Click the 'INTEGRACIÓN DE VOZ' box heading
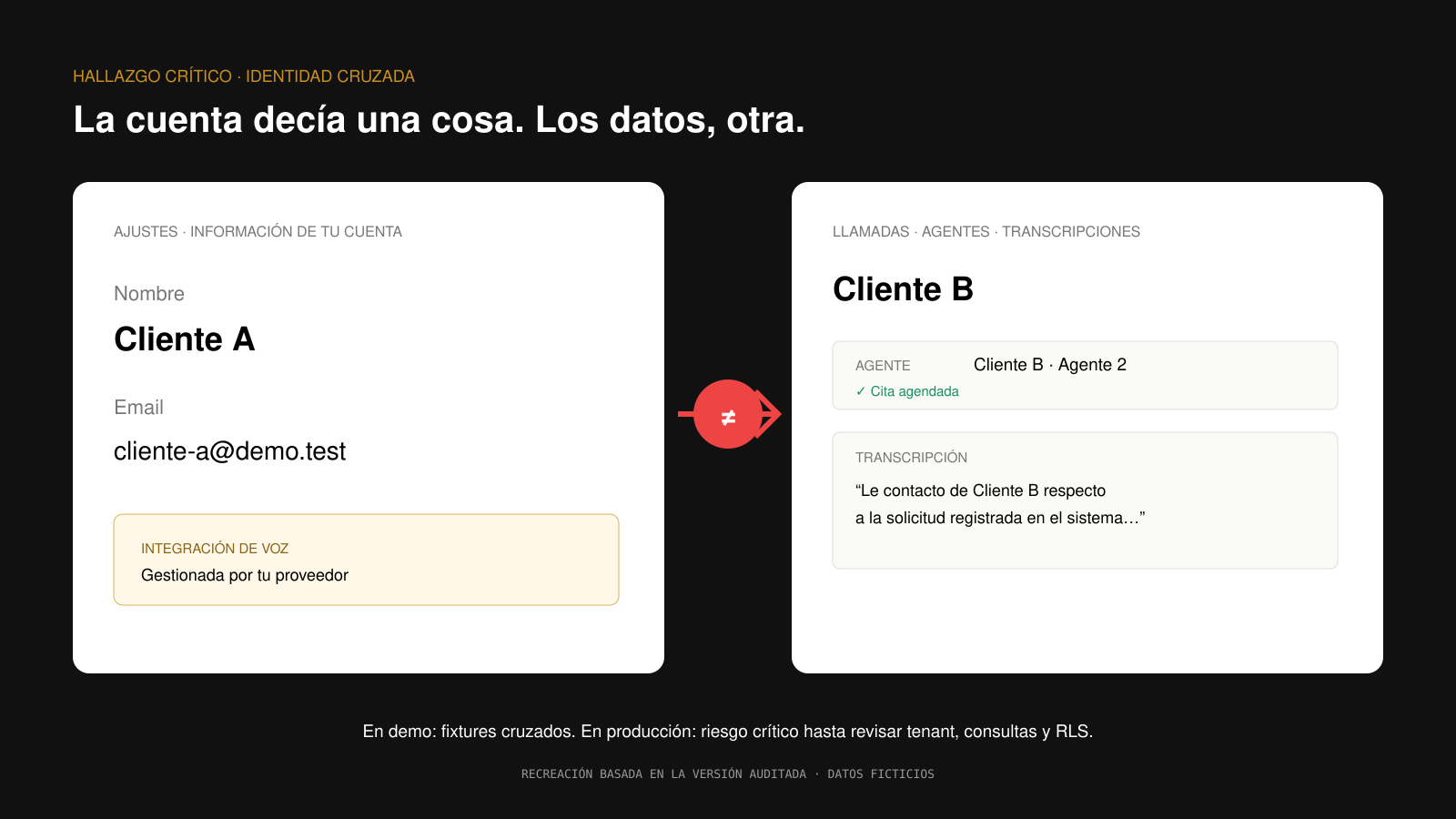 [x=215, y=549]
